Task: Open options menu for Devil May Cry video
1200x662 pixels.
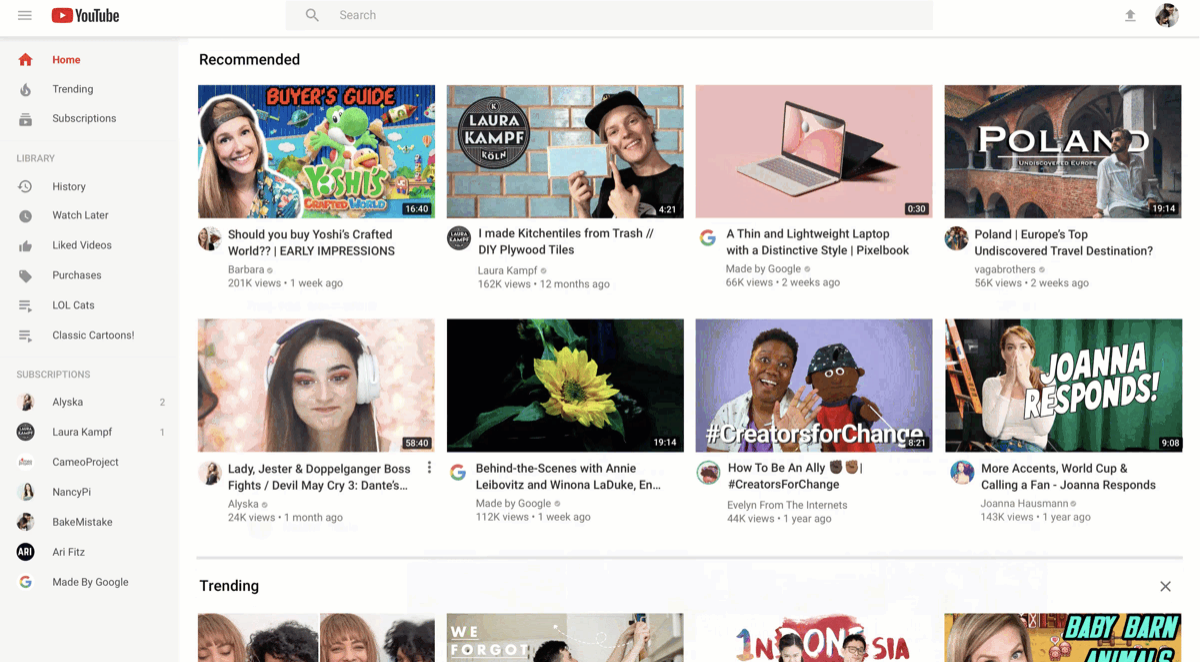Action: tap(429, 468)
